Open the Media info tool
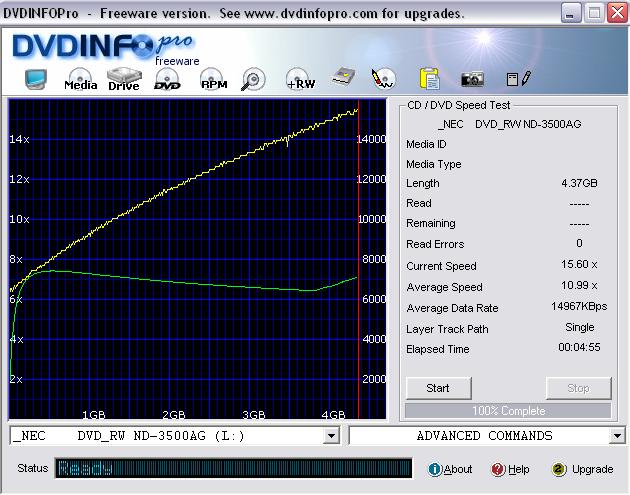Screen dimensions: 630x495 pos(81,79)
